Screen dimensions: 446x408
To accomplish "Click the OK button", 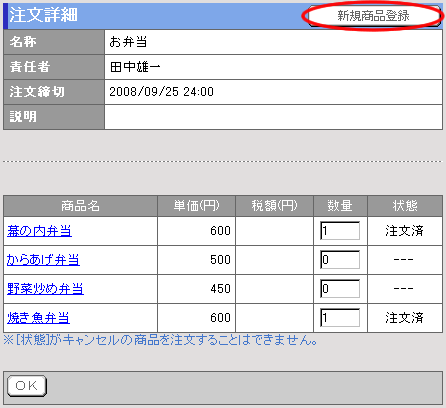I will [x=27, y=386].
